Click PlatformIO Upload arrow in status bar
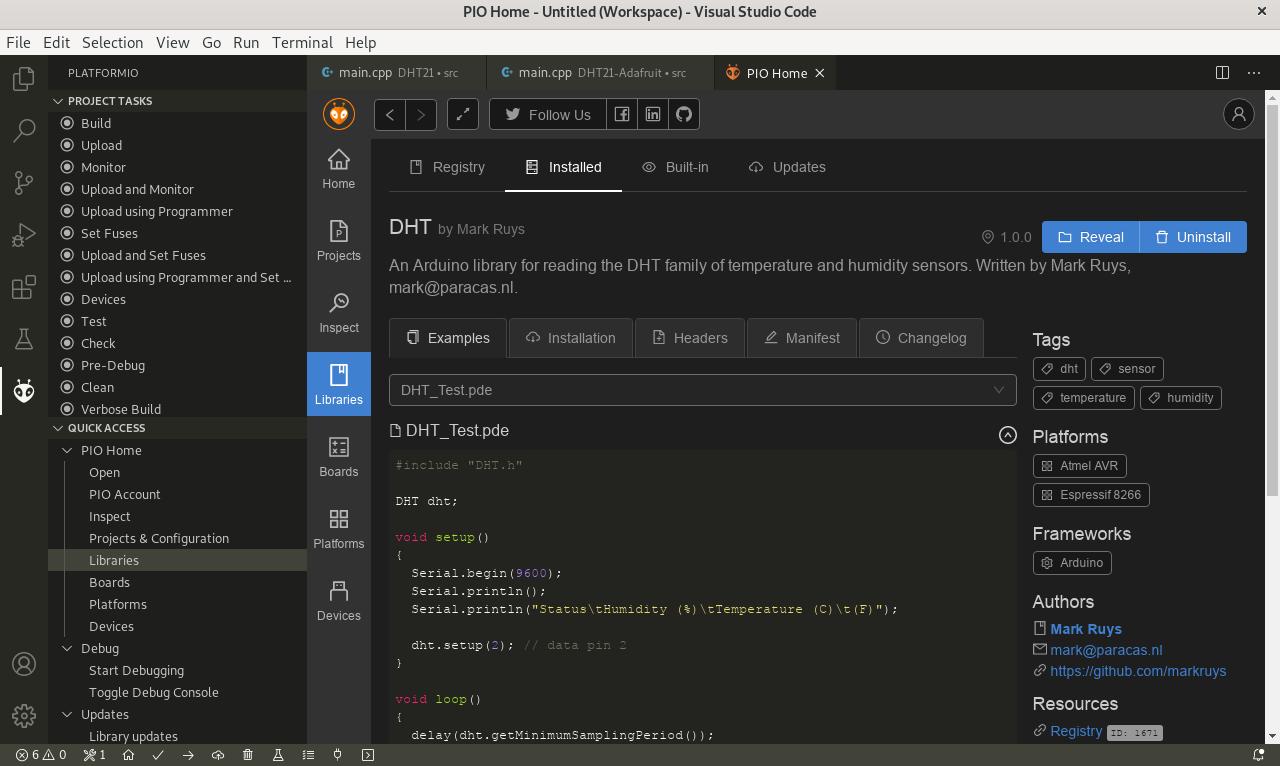 coord(188,755)
